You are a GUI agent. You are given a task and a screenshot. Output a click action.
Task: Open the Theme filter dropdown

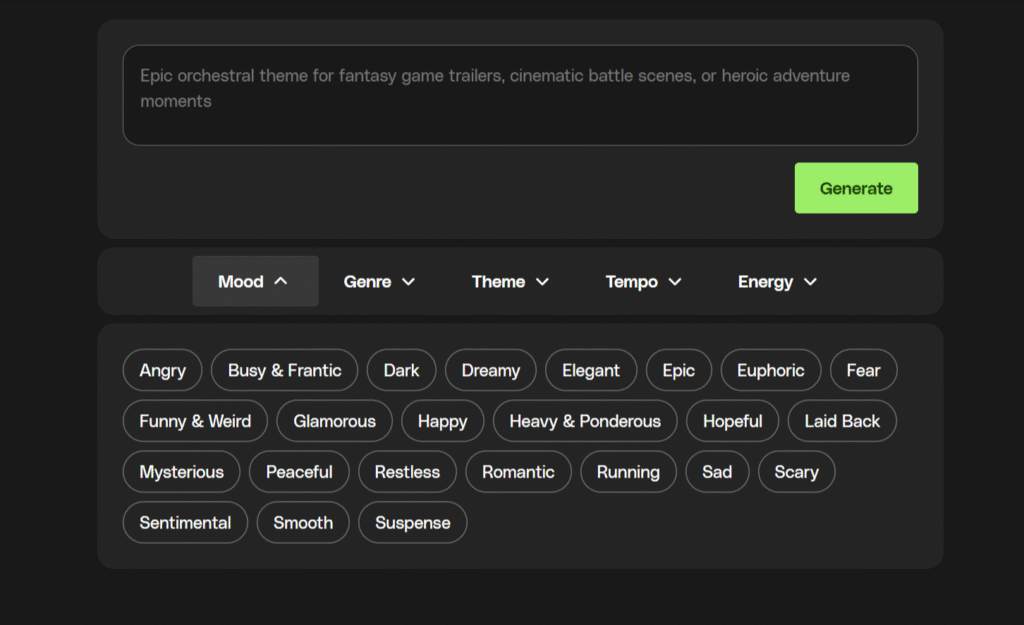coord(510,282)
